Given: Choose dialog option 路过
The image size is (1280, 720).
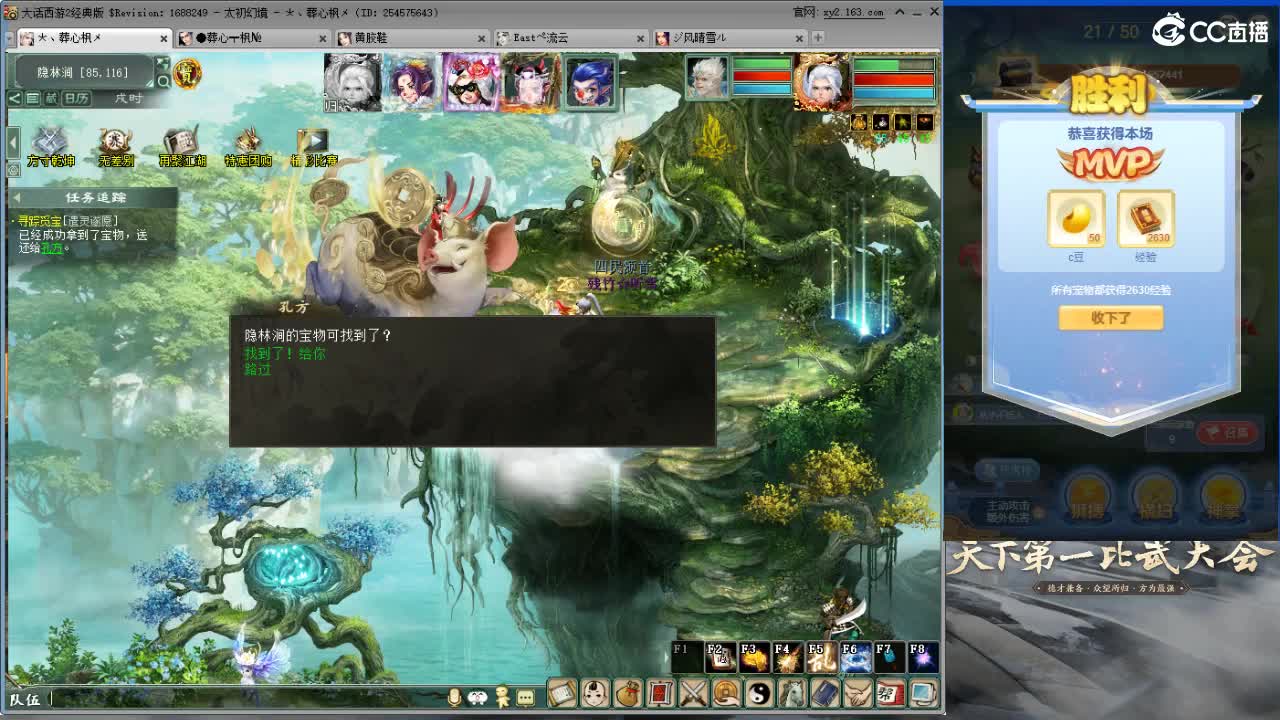Looking at the screenshot, I should 258,369.
